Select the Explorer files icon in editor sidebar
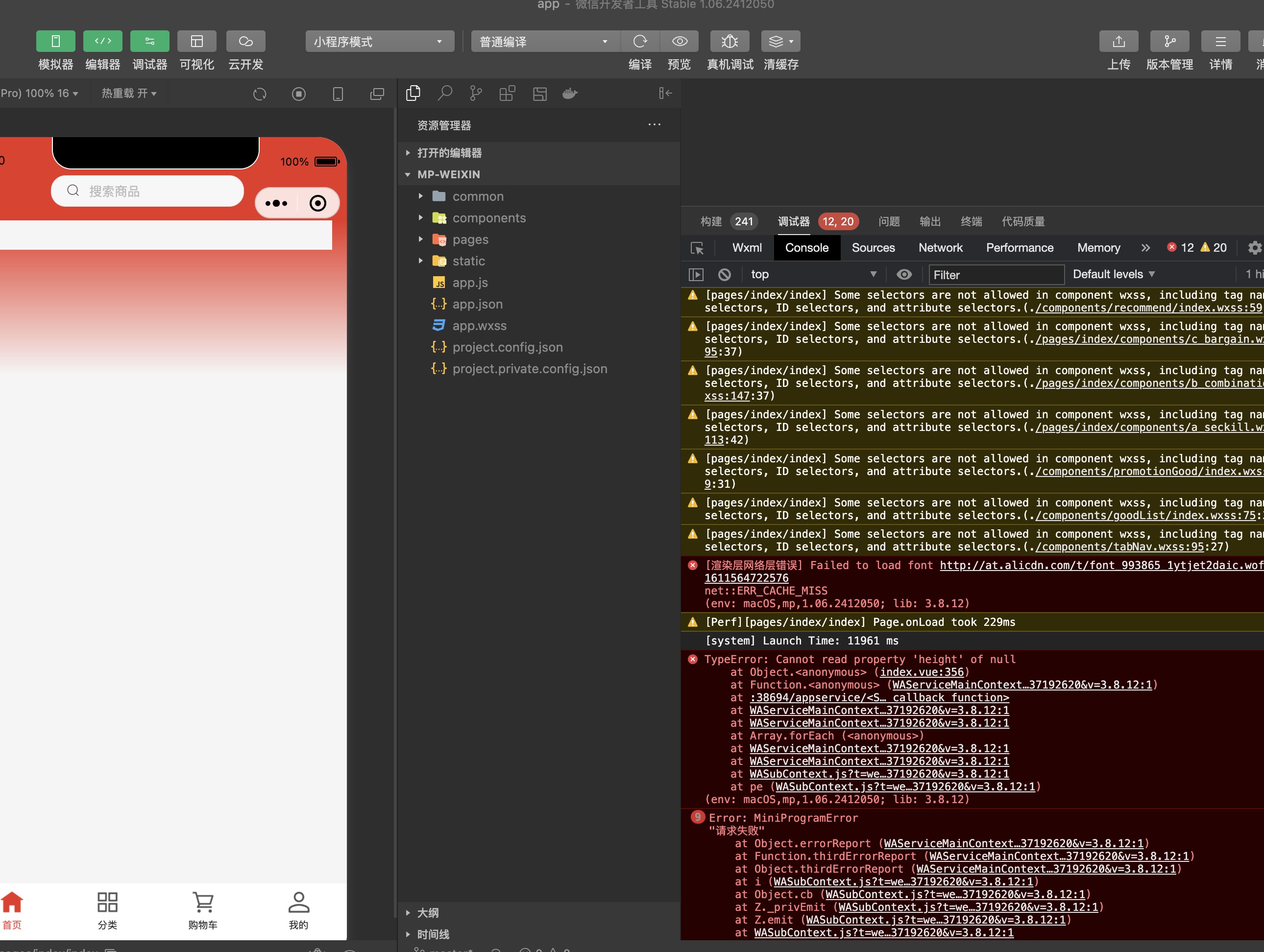The image size is (1264, 952). 413,93
